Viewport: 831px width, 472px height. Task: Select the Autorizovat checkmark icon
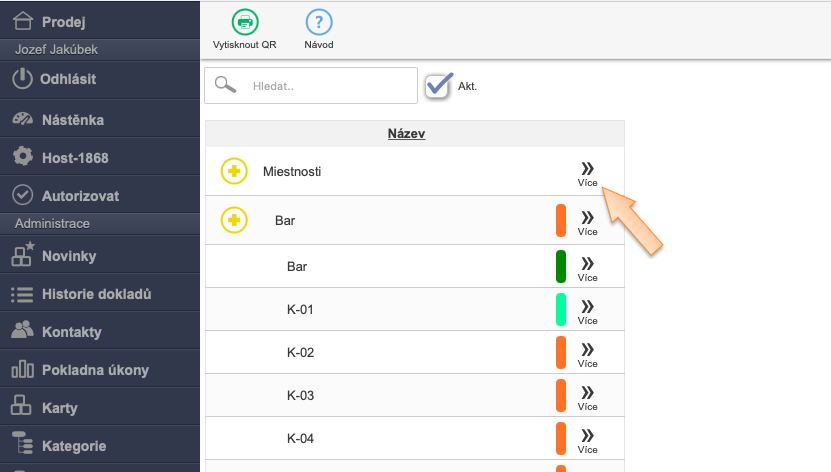23,195
